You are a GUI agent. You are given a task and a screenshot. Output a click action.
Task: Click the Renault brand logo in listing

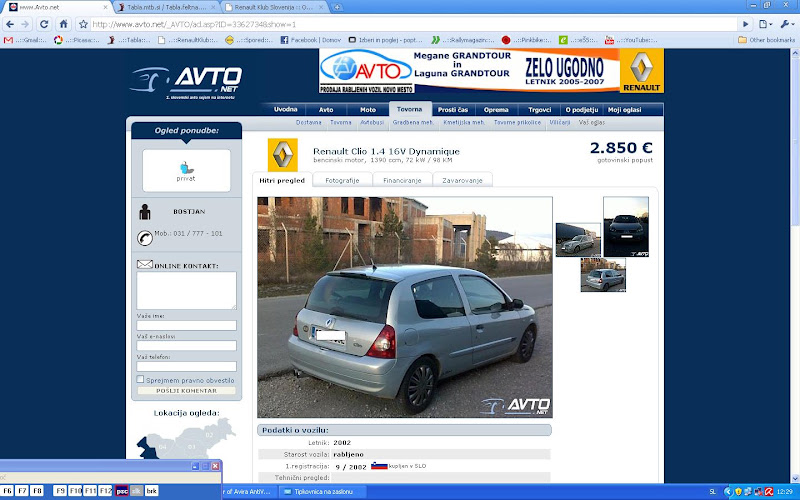point(283,155)
